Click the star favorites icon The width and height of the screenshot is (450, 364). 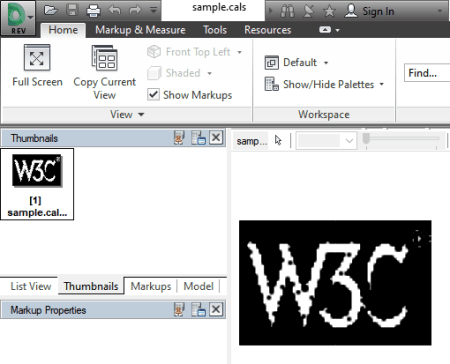coord(329,11)
